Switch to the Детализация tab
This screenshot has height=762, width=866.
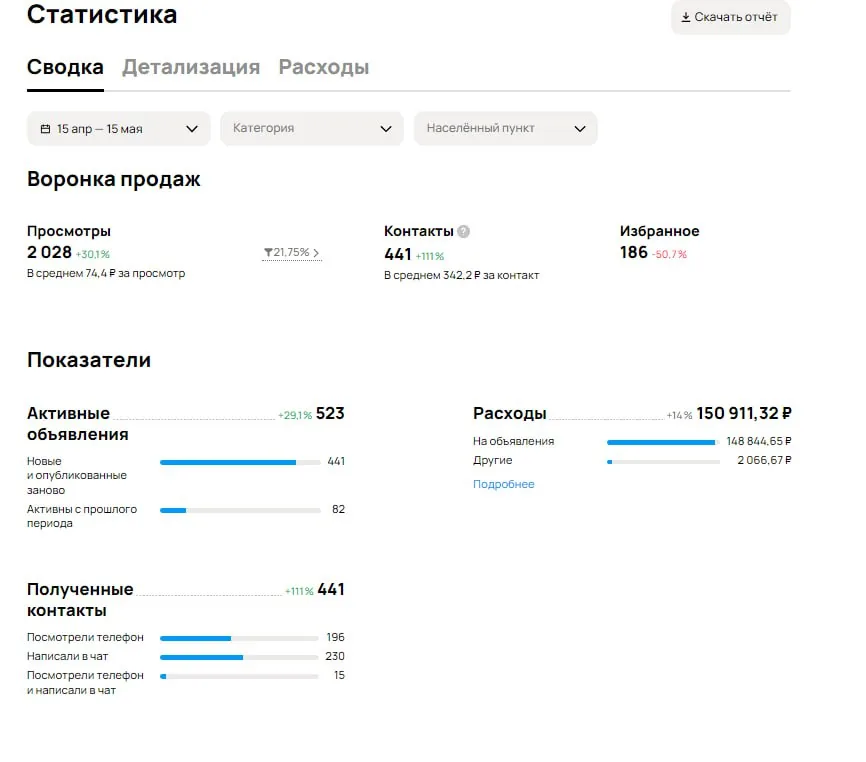191,67
